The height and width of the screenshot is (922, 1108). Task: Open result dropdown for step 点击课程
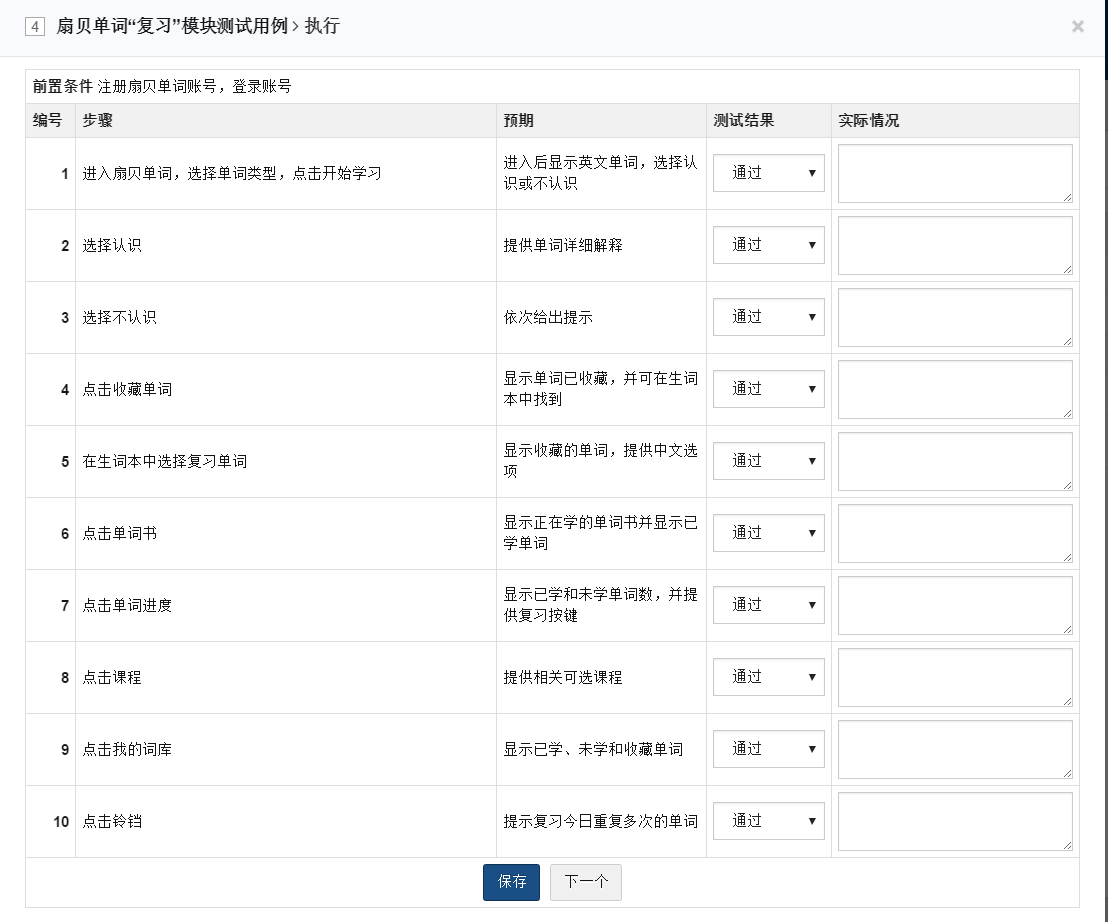pos(769,678)
